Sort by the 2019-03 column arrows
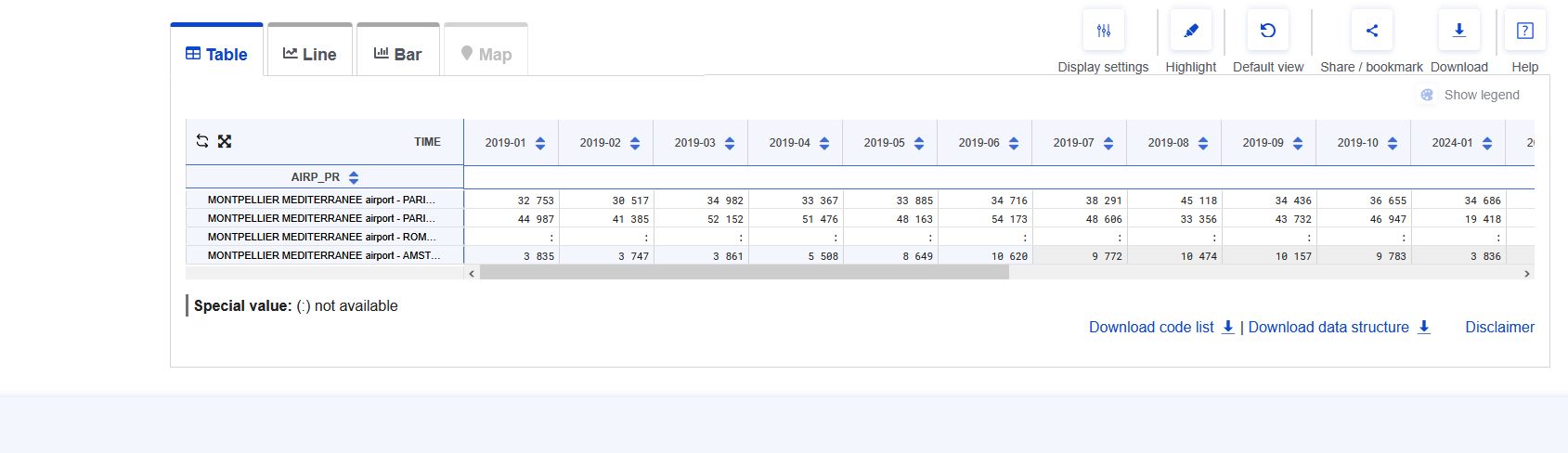 point(730,143)
